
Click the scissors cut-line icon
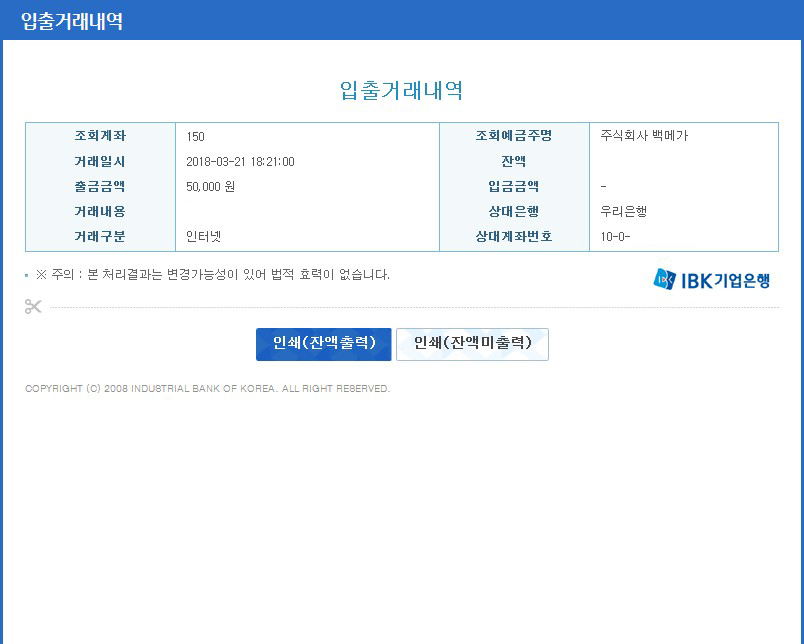(x=33, y=306)
